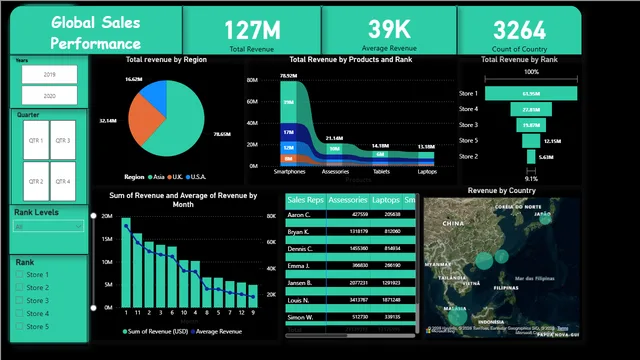Click the Sum of Revenue (USD) legend marker
640x360 pixels.
[125, 331]
